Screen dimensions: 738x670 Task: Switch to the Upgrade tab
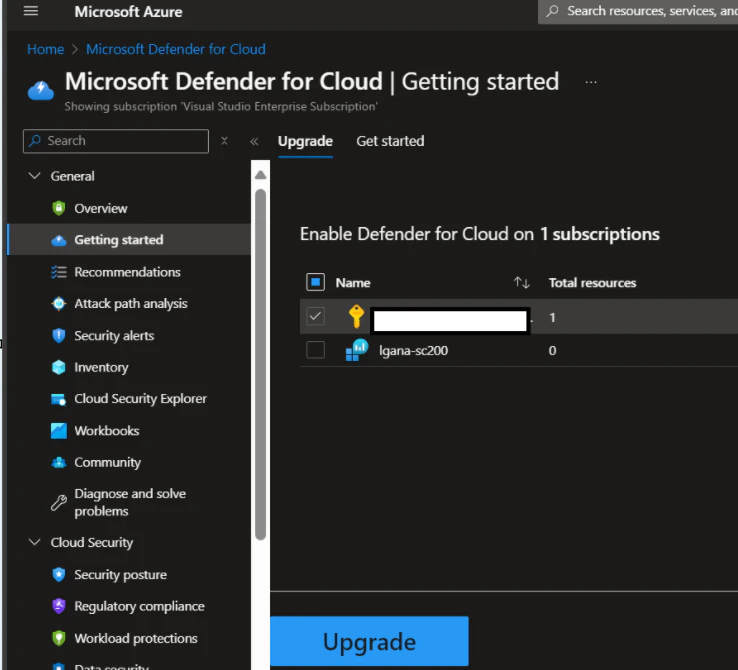[305, 141]
